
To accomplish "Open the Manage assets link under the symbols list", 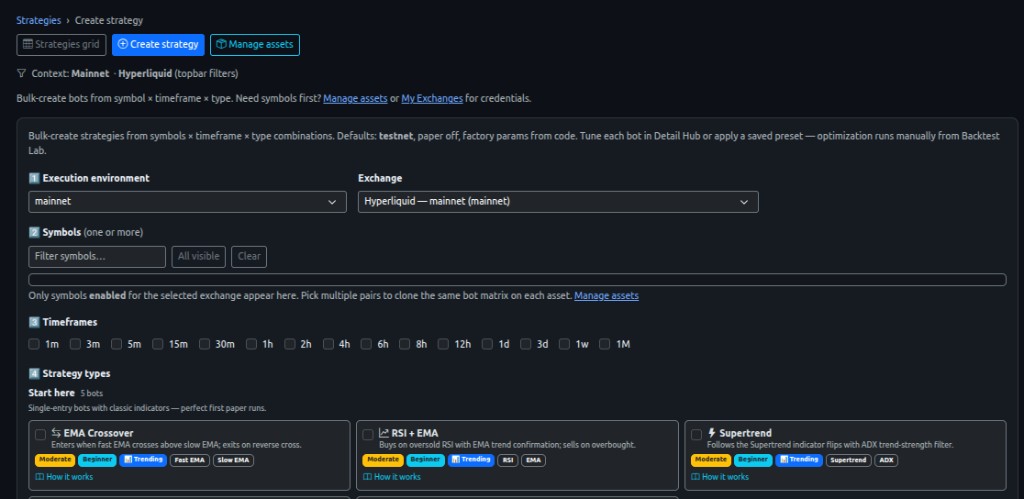I will (606, 296).
